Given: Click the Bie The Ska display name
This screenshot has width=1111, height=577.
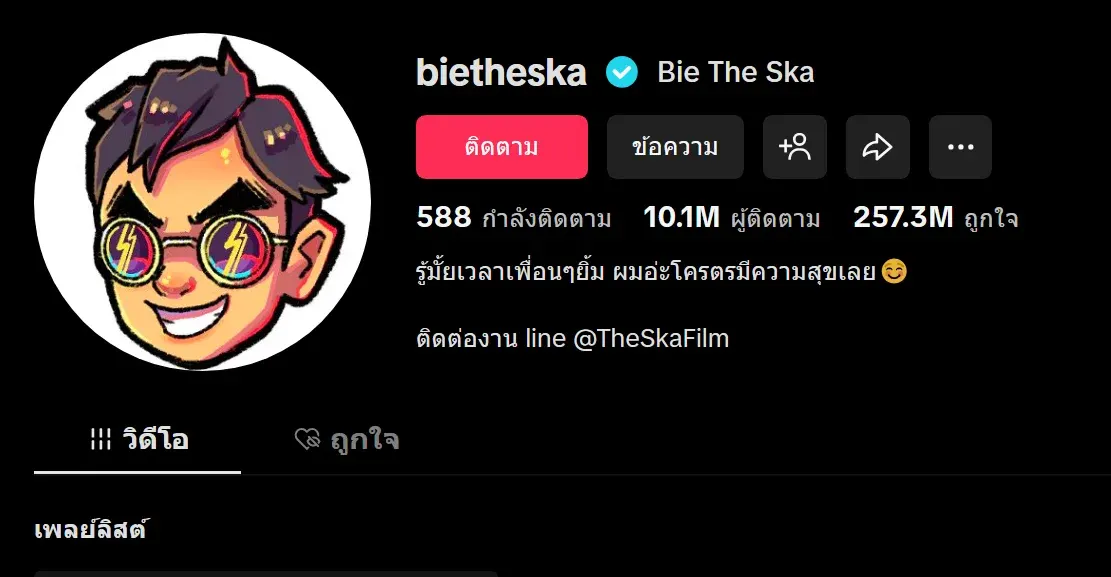Looking at the screenshot, I should click(735, 72).
